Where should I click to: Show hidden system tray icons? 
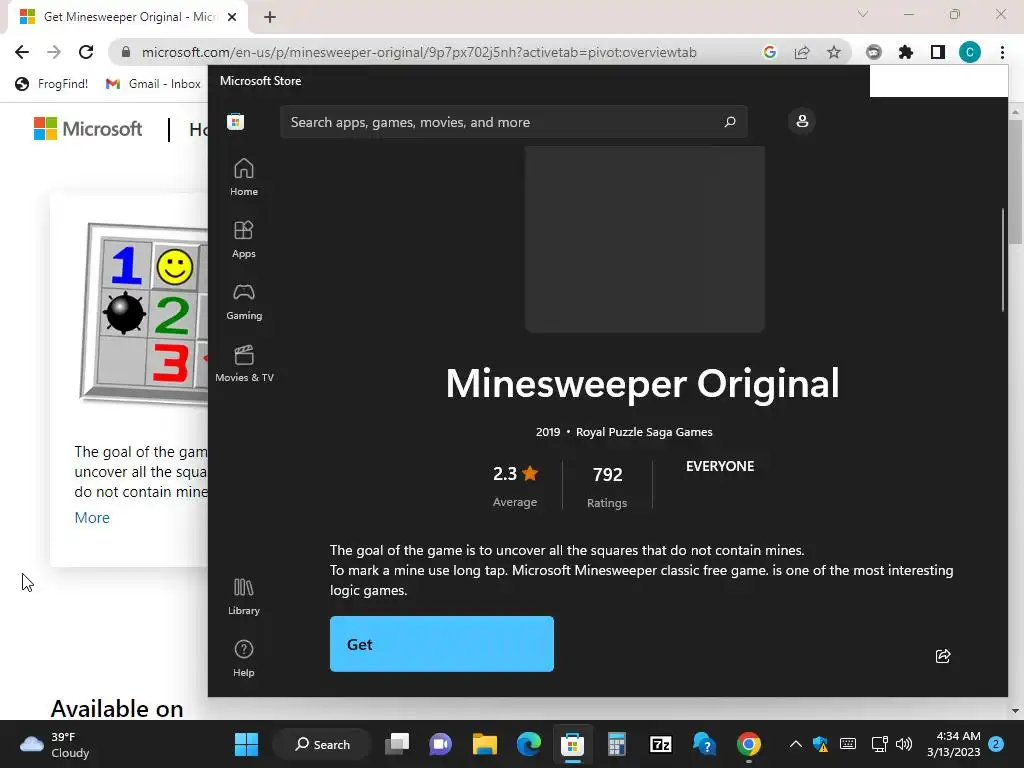[795, 744]
